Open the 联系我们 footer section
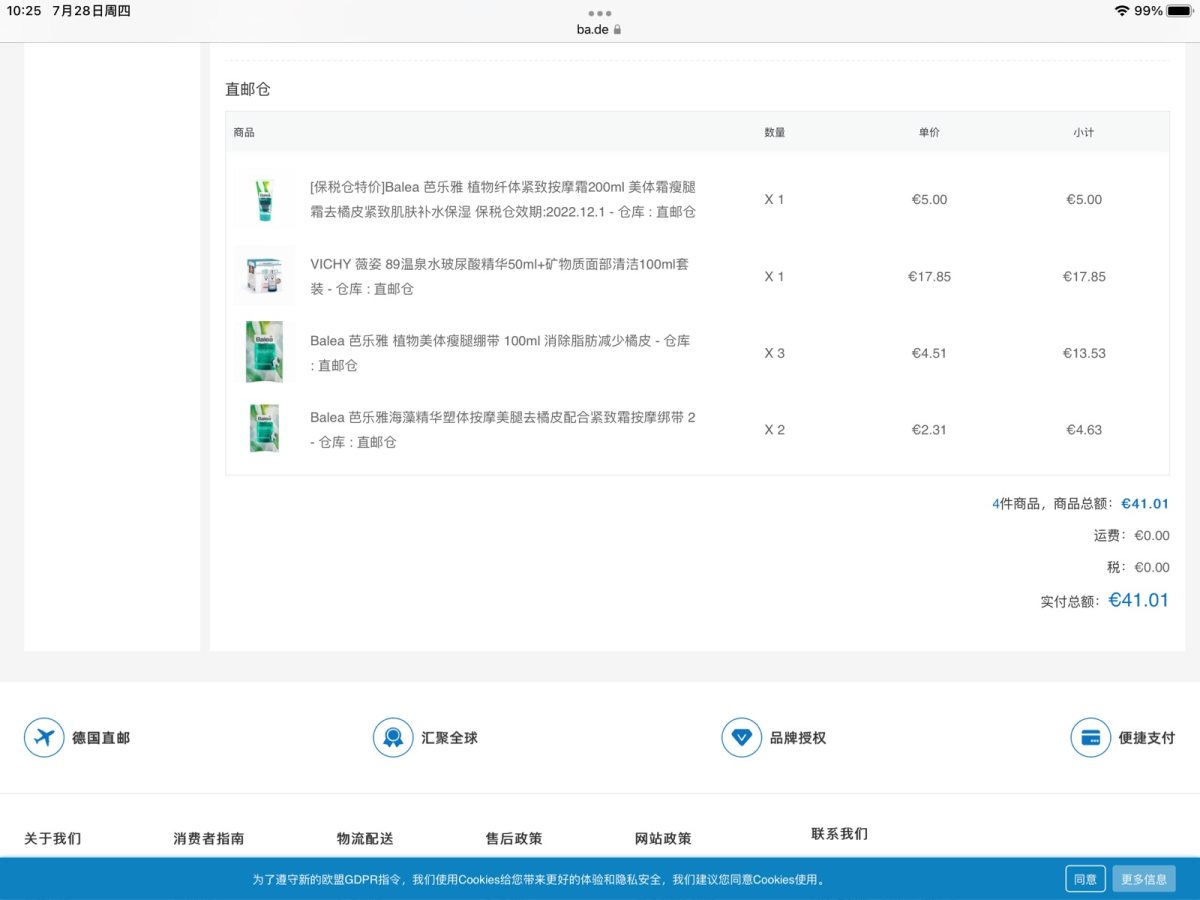This screenshot has height=900, width=1200. click(840, 834)
